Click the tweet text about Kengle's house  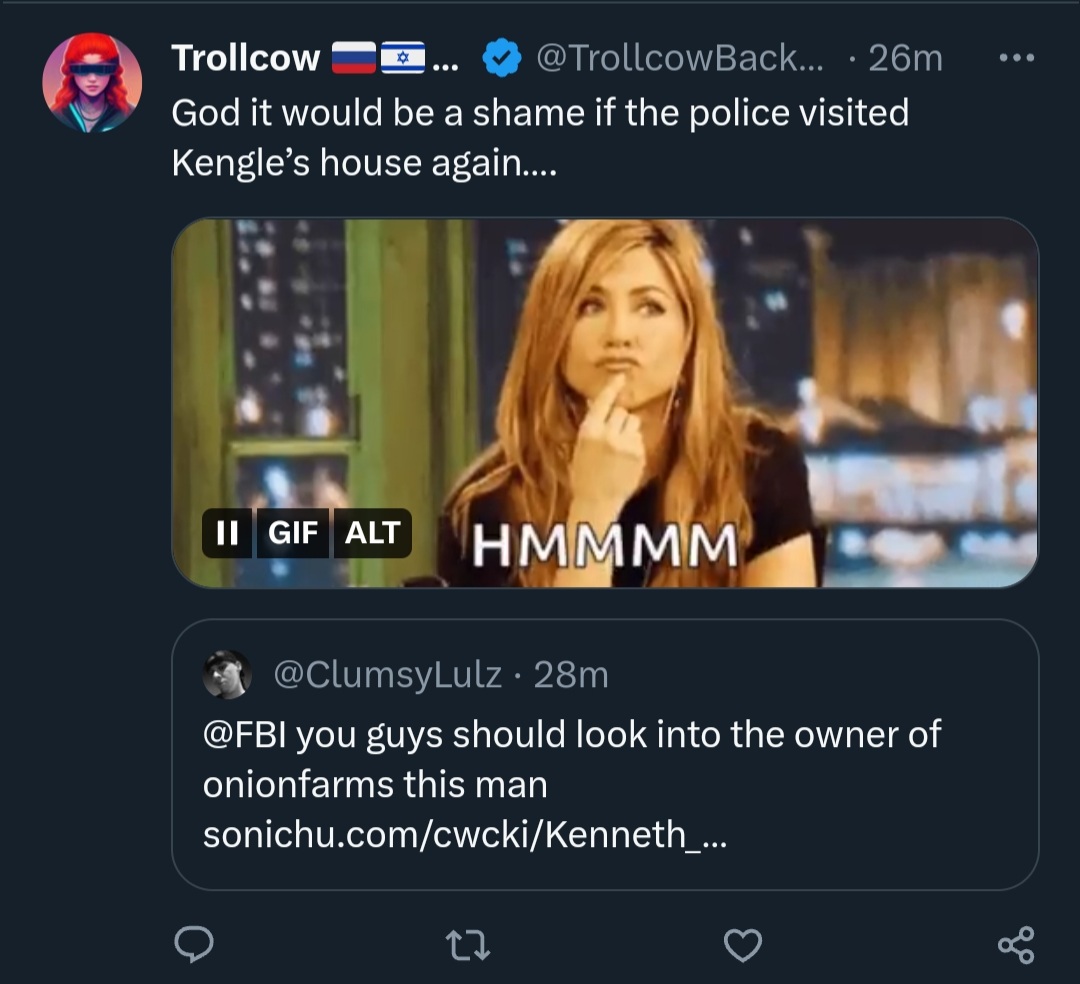click(540, 137)
